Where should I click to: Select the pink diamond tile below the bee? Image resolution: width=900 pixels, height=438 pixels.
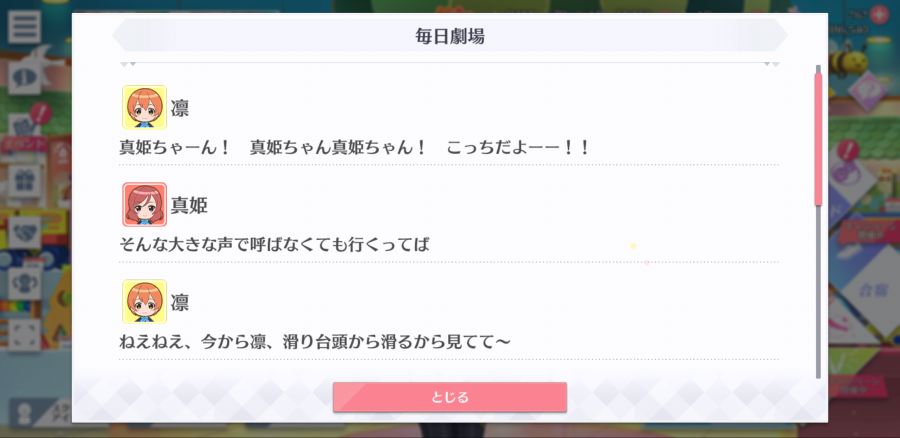[x=867, y=91]
